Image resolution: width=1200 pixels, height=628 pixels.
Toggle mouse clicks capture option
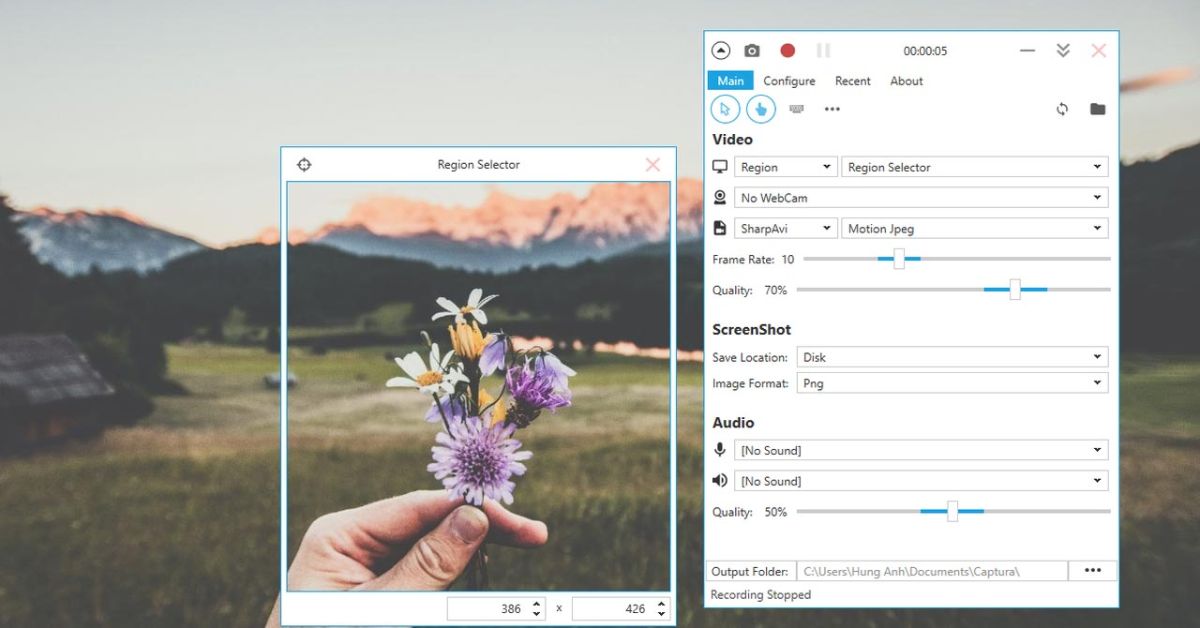click(x=761, y=109)
